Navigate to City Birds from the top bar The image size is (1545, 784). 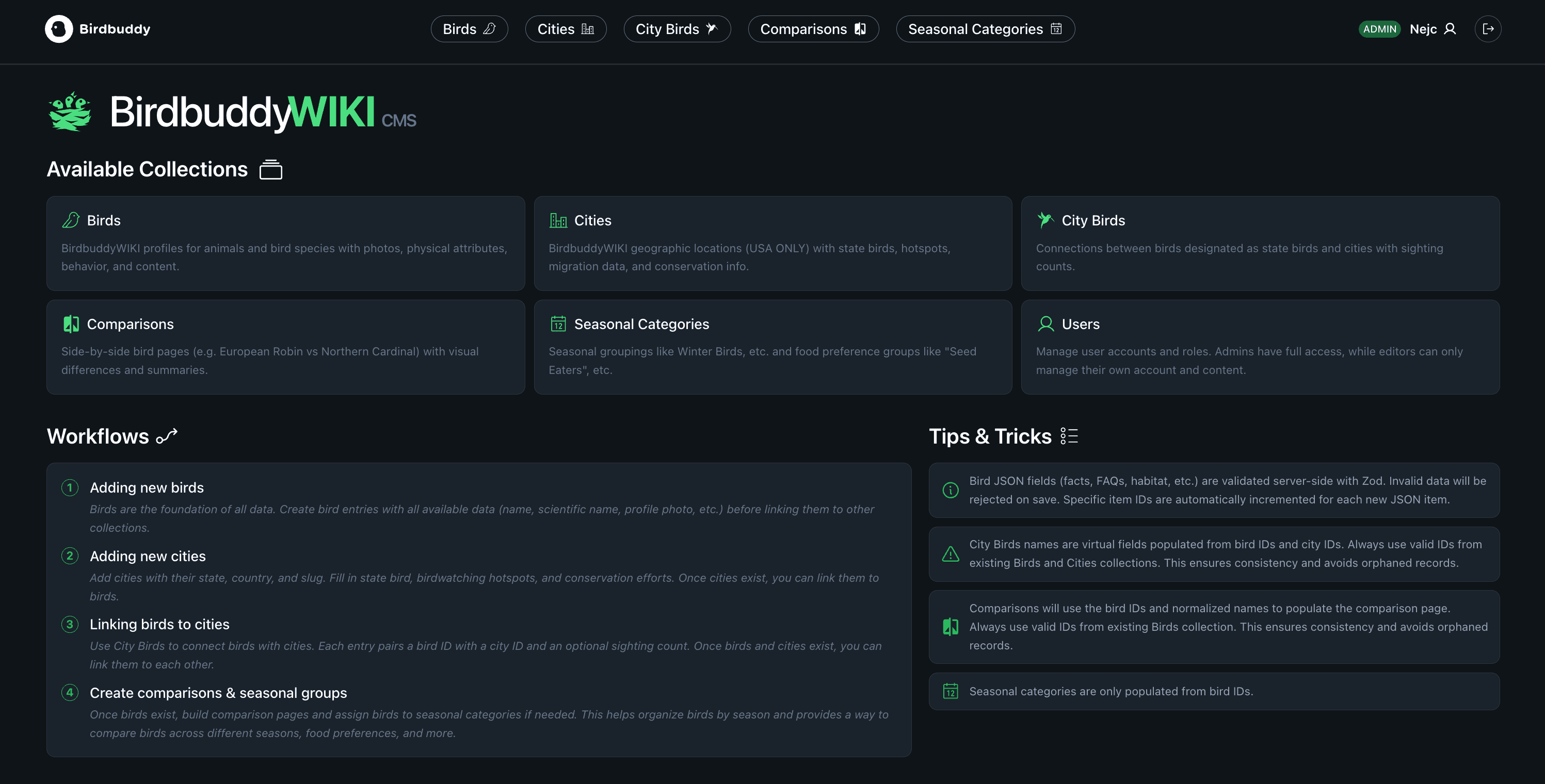coord(677,28)
